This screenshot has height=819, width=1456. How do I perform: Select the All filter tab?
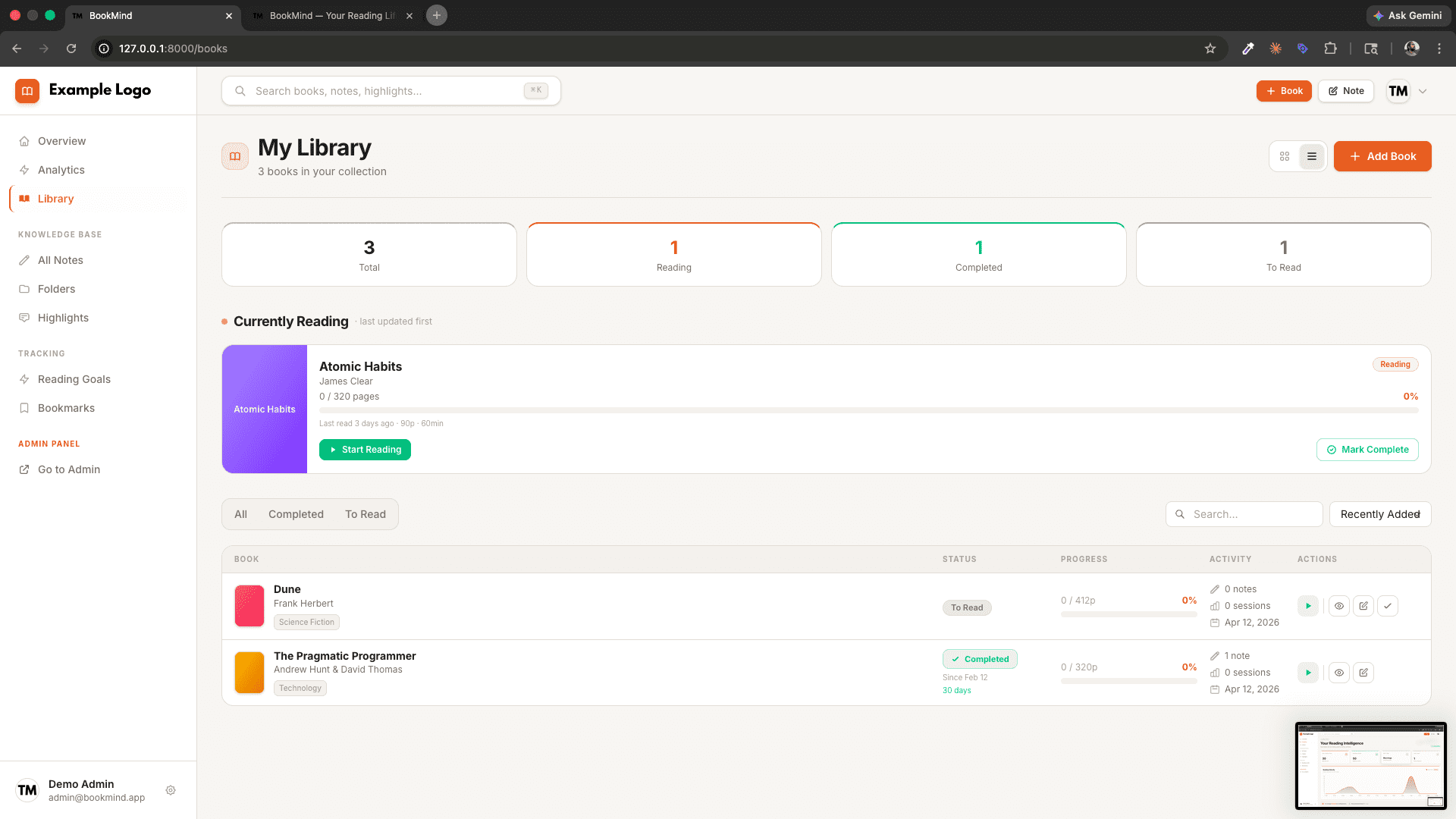point(240,514)
